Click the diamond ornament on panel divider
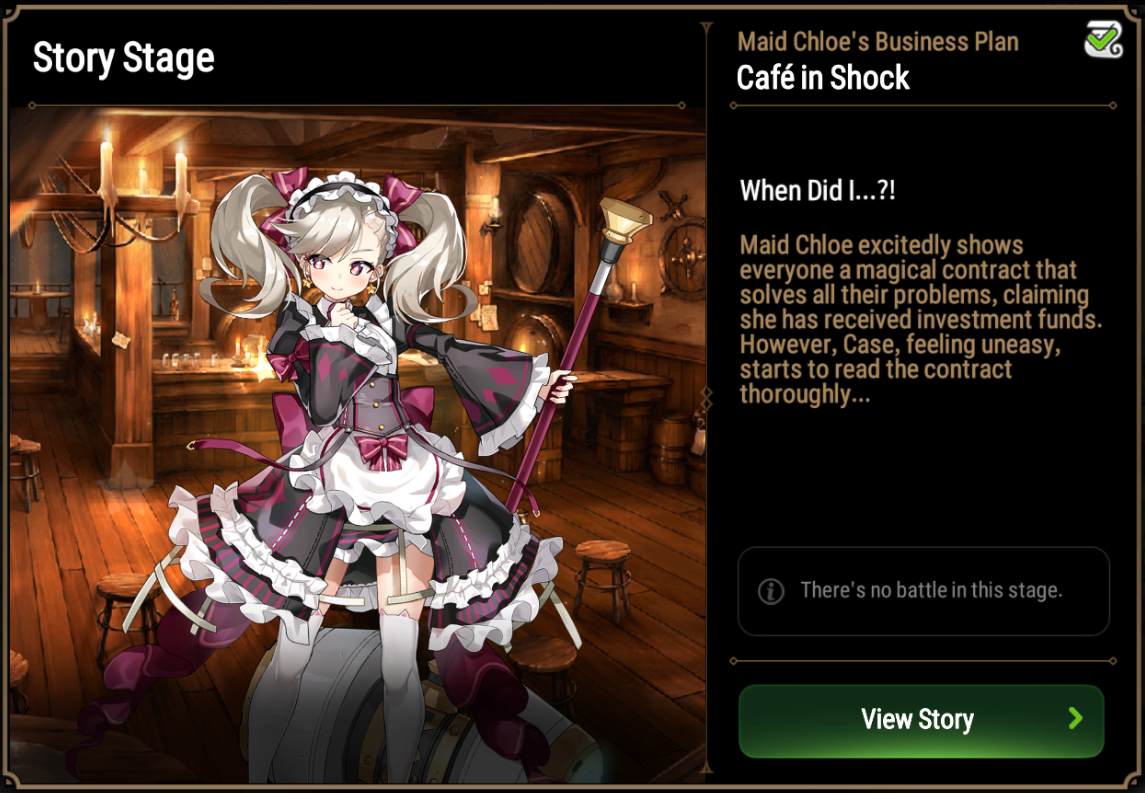Screen dimensions: 1145x793 [x=706, y=400]
